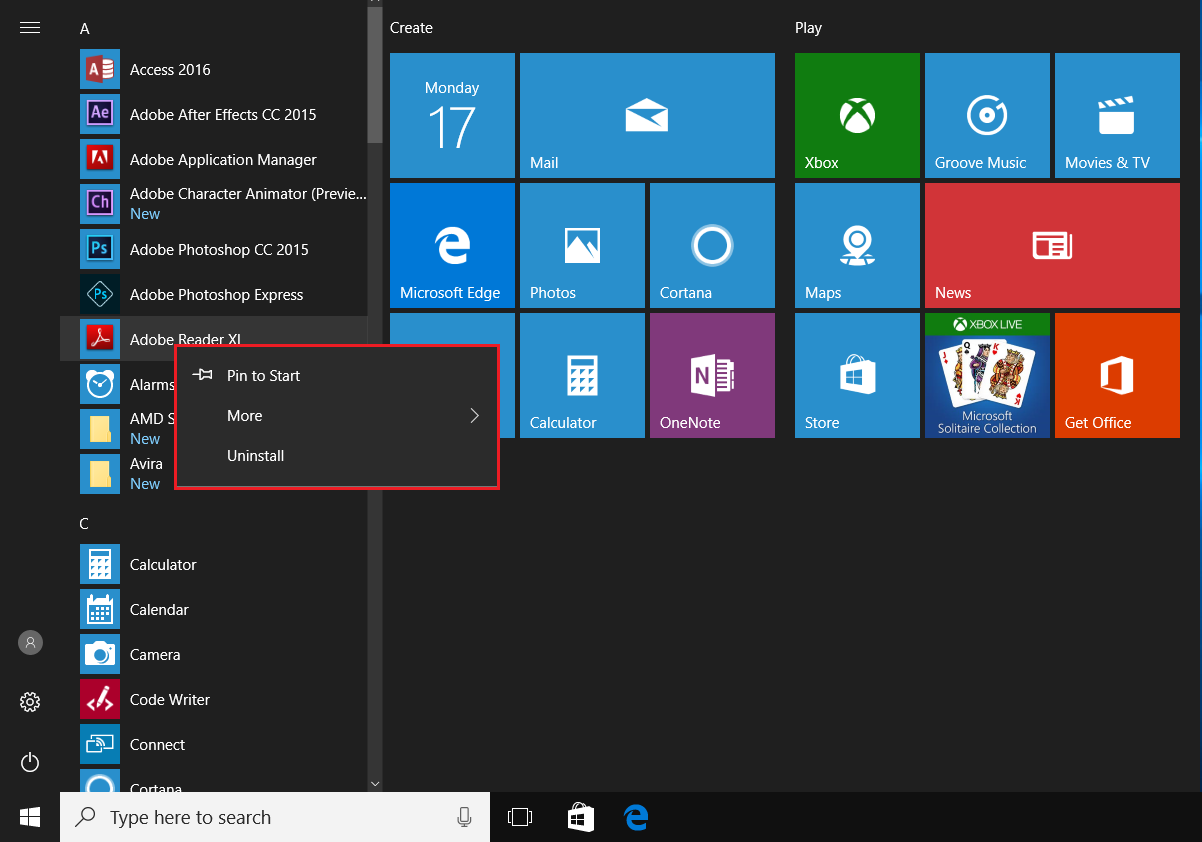The width and height of the screenshot is (1202, 842).
Task: Click the app list scroll down arrow
Action: click(375, 783)
